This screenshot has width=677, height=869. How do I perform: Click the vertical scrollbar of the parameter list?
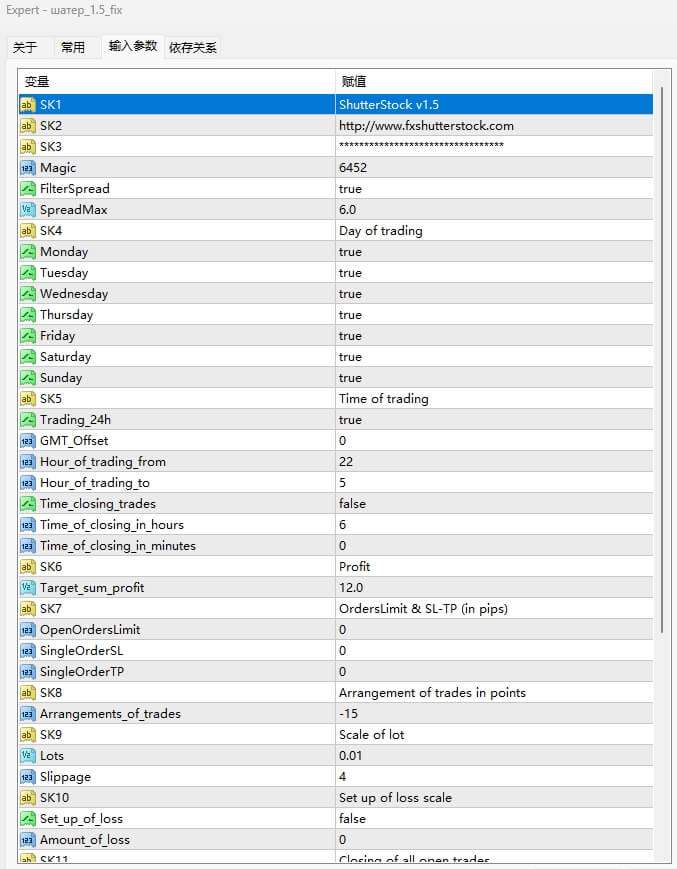click(661, 360)
